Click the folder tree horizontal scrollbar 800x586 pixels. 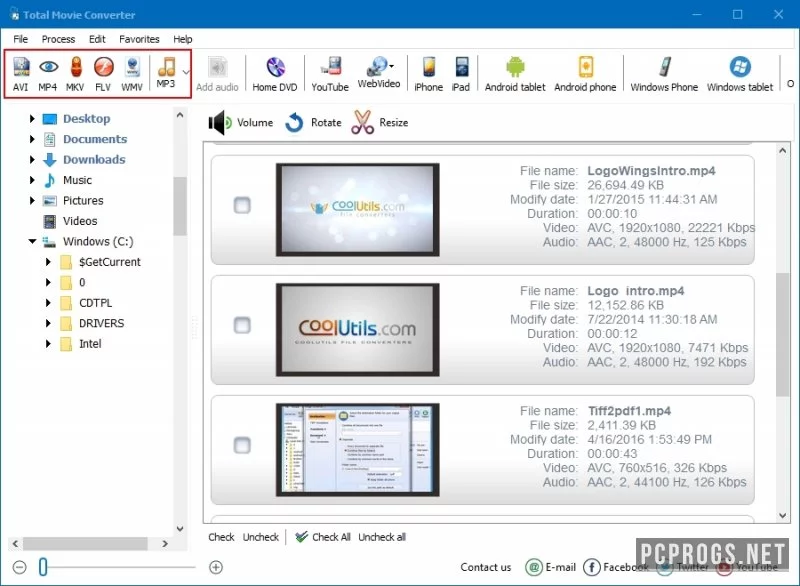[x=85, y=544]
